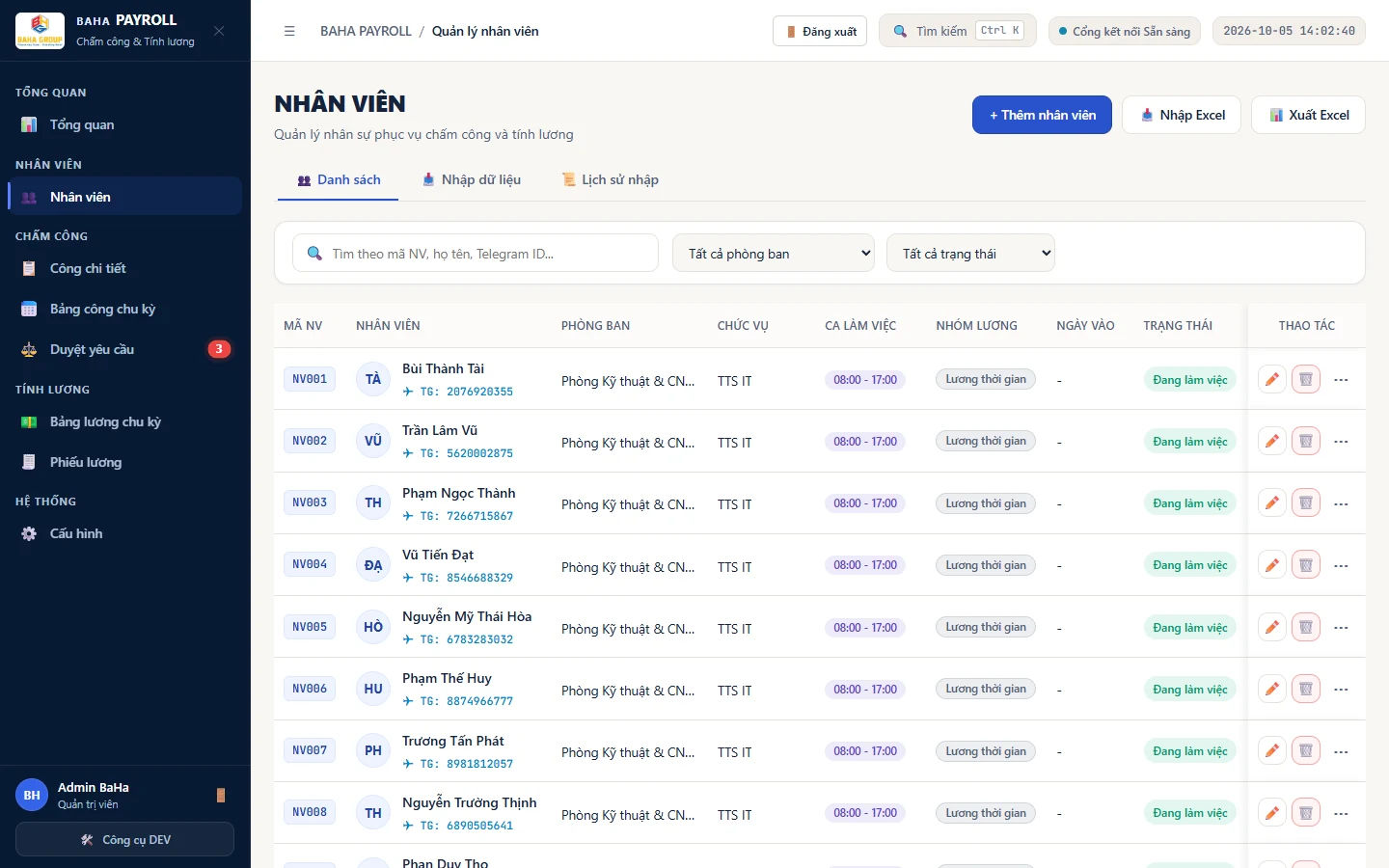1389x868 pixels.
Task: Delete employee Nguyễn Mỹ Thái Hòa row
Action: coord(1306,627)
